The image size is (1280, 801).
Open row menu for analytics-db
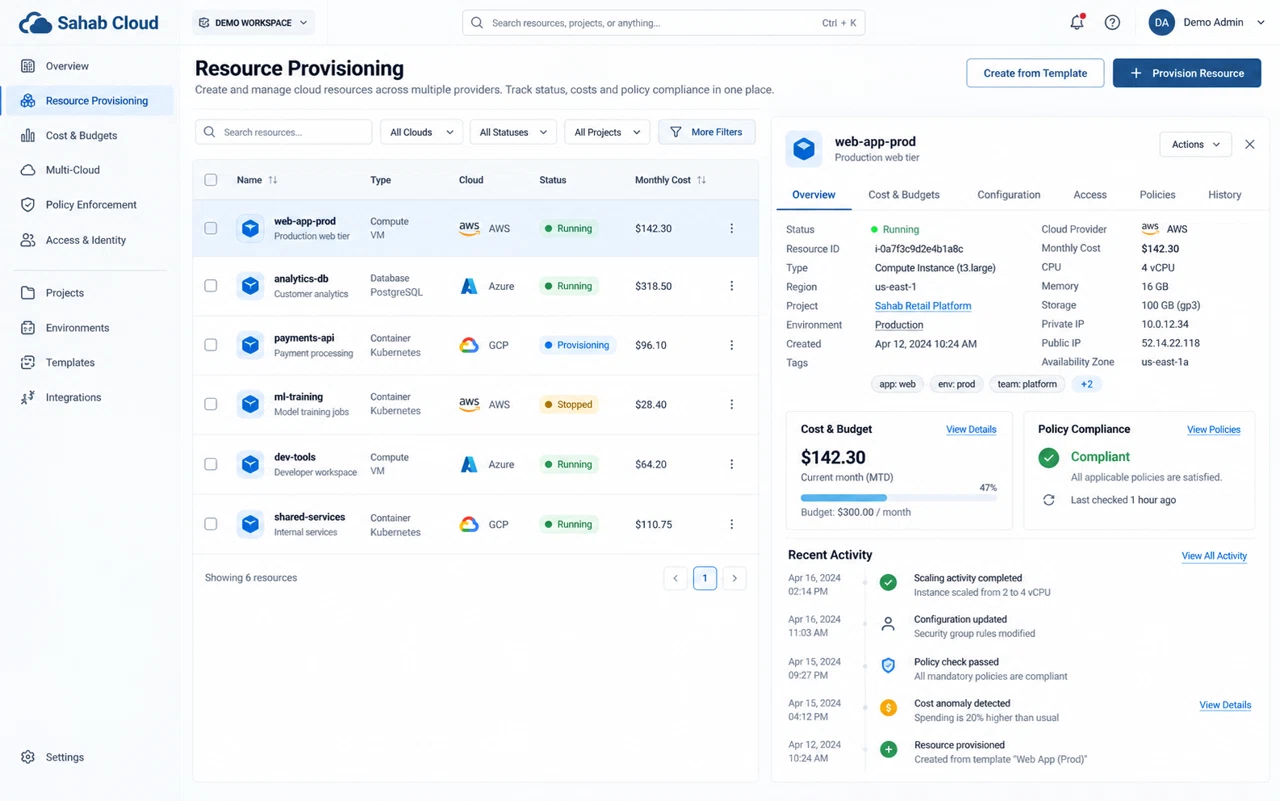pyautogui.click(x=731, y=286)
